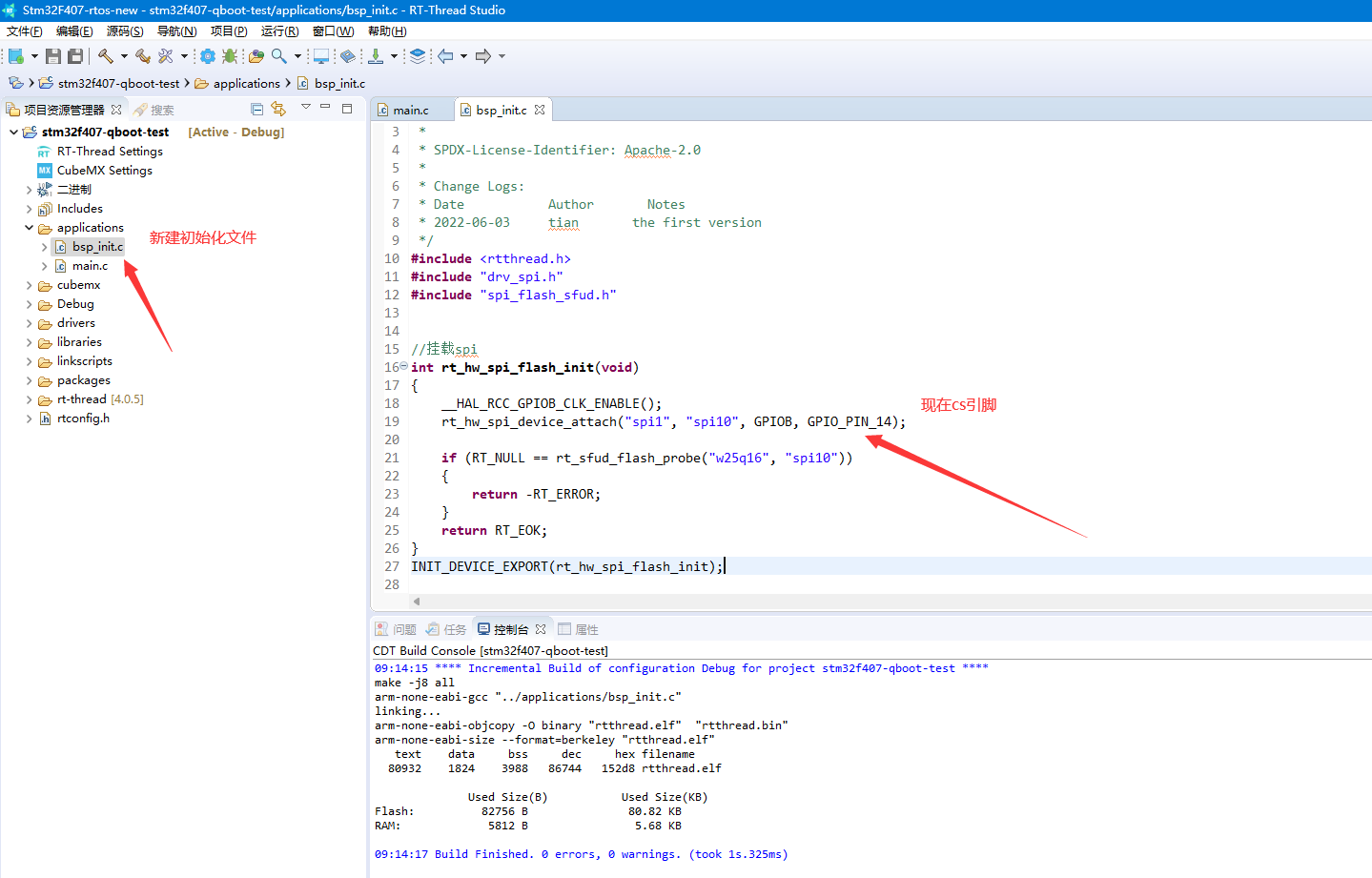This screenshot has width=1372, height=878.
Task: Maximize the project explorer panel
Action: tap(347, 109)
